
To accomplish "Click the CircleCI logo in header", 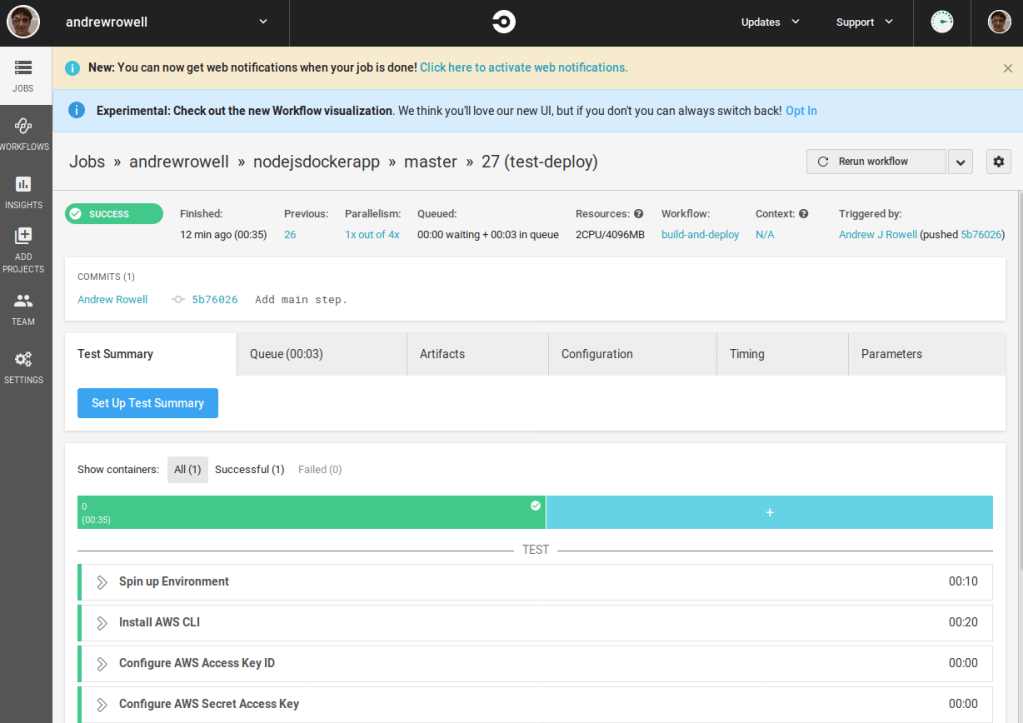I will tap(504, 22).
